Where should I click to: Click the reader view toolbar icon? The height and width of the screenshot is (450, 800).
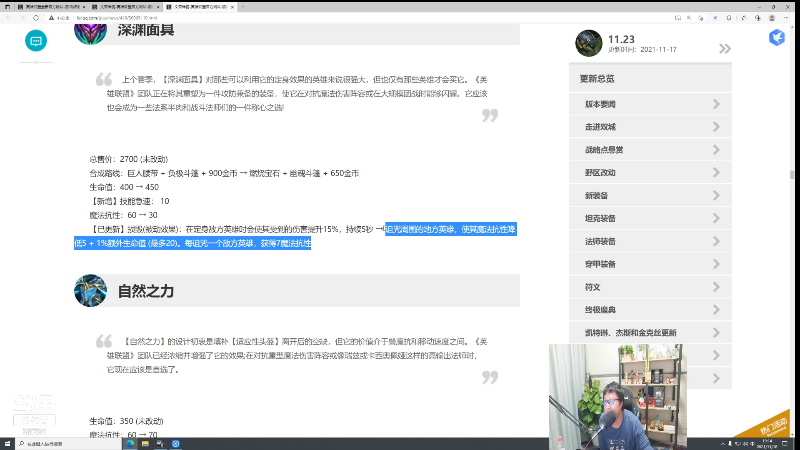click(678, 18)
